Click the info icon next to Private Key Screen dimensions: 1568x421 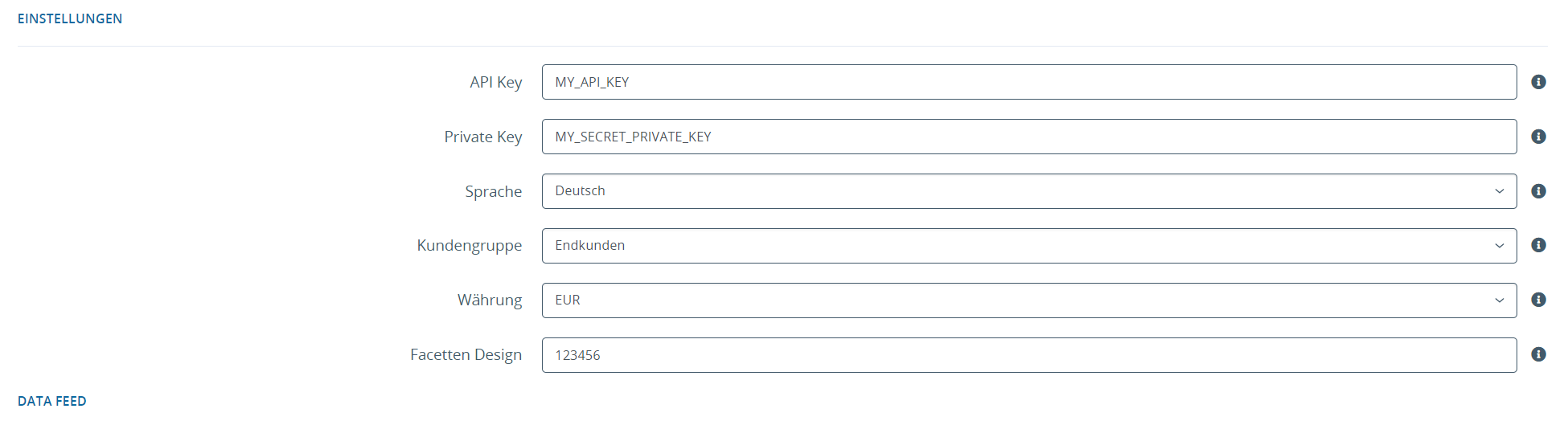(x=1538, y=137)
